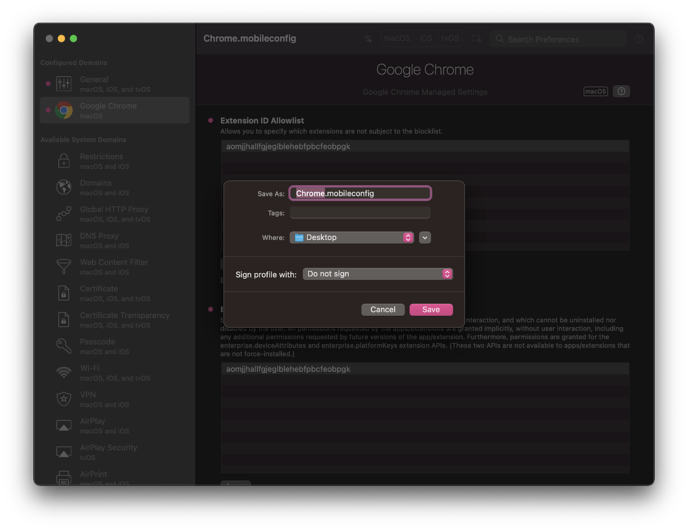Select the General domain in sidebar
This screenshot has width=688, height=530.
pyautogui.click(x=115, y=83)
